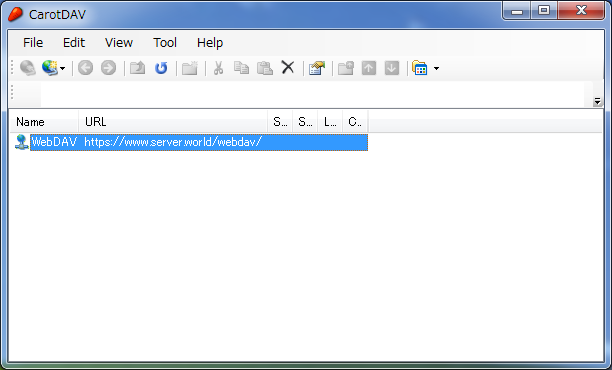612x370 pixels.
Task: Open the File menu
Action: point(33,42)
